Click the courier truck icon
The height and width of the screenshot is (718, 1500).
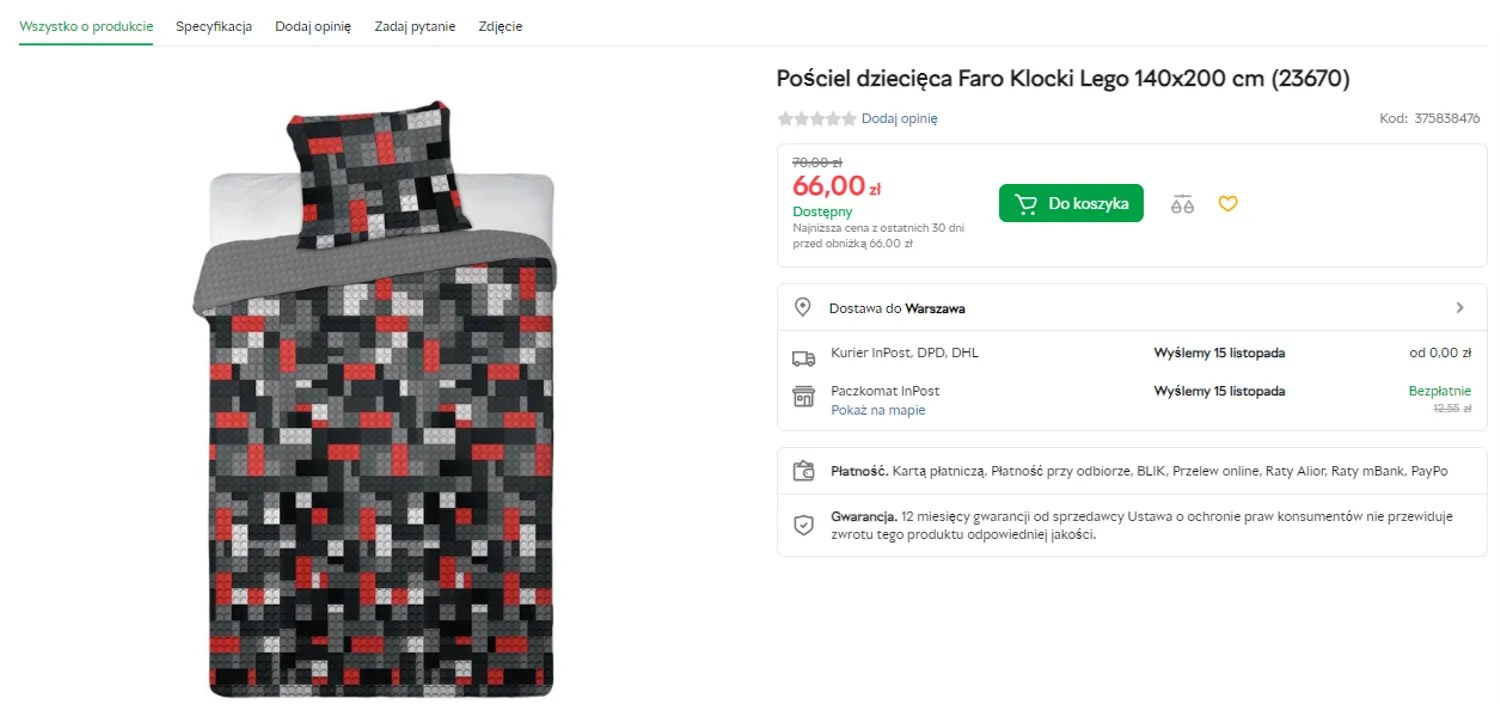tap(803, 357)
